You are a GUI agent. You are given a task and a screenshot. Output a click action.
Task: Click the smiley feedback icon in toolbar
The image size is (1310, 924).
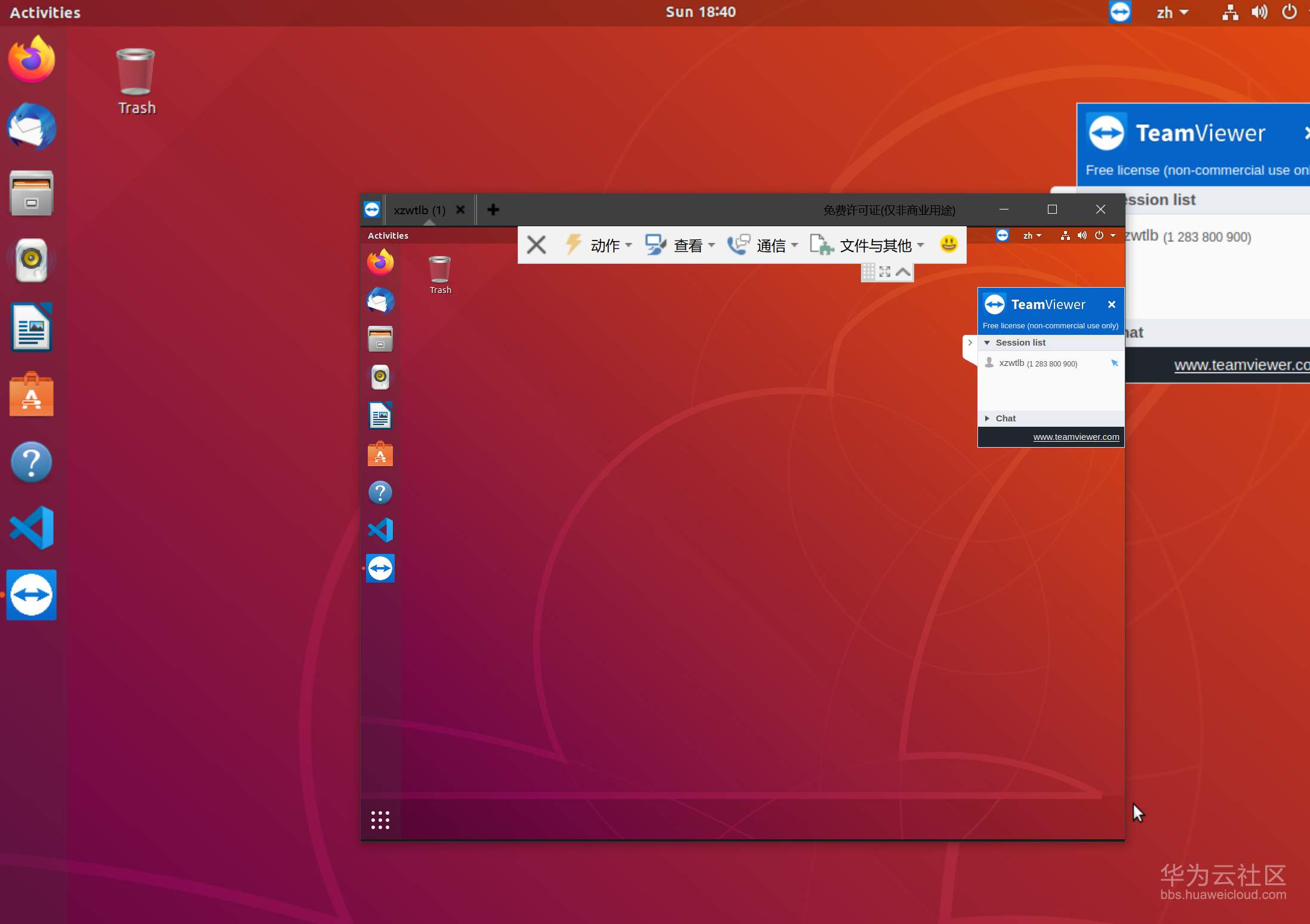pyautogui.click(x=948, y=244)
